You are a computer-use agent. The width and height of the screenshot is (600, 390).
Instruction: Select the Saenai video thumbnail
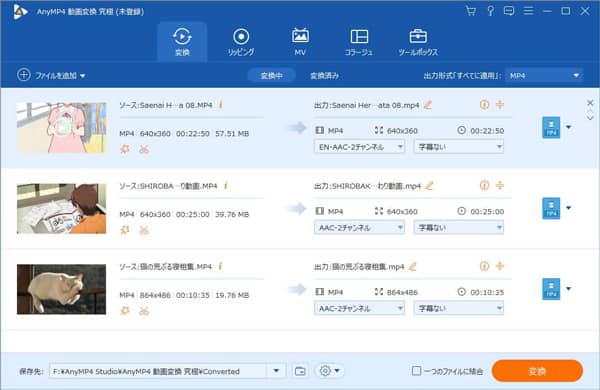click(x=61, y=128)
